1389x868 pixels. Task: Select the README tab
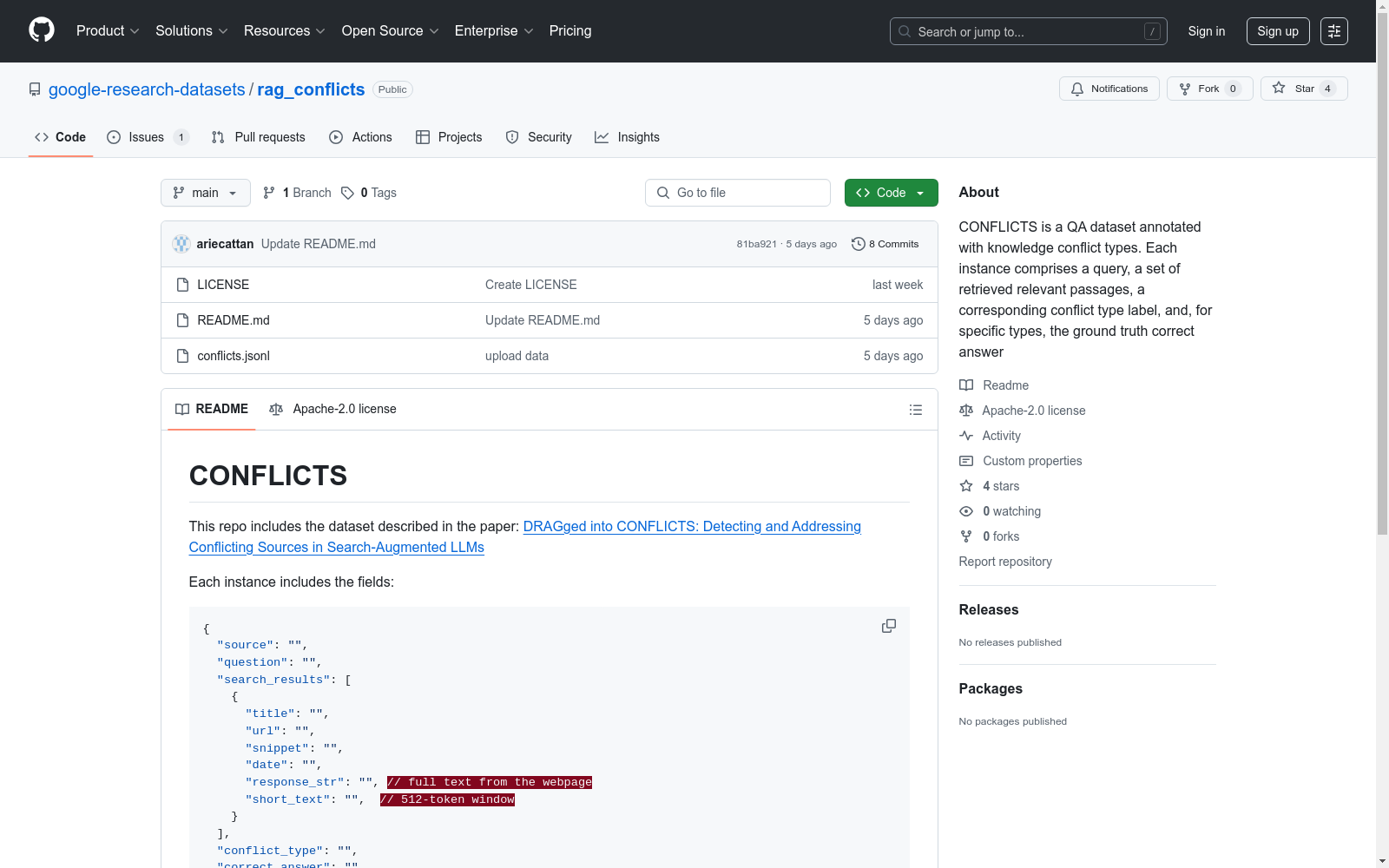click(x=212, y=409)
